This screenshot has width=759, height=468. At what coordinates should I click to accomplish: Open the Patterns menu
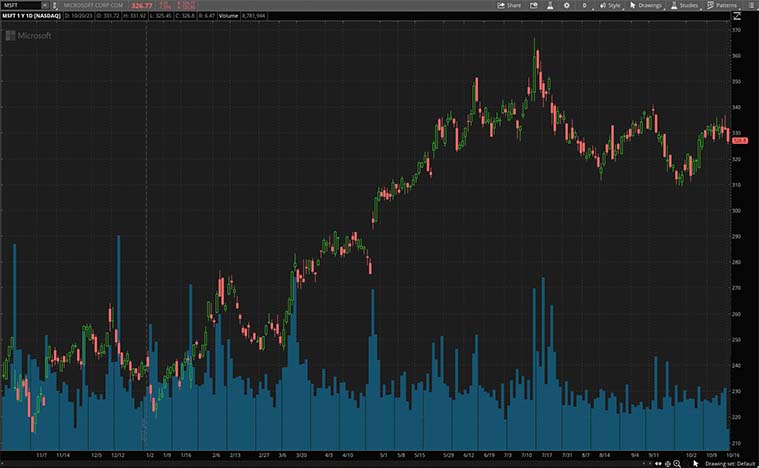point(722,5)
